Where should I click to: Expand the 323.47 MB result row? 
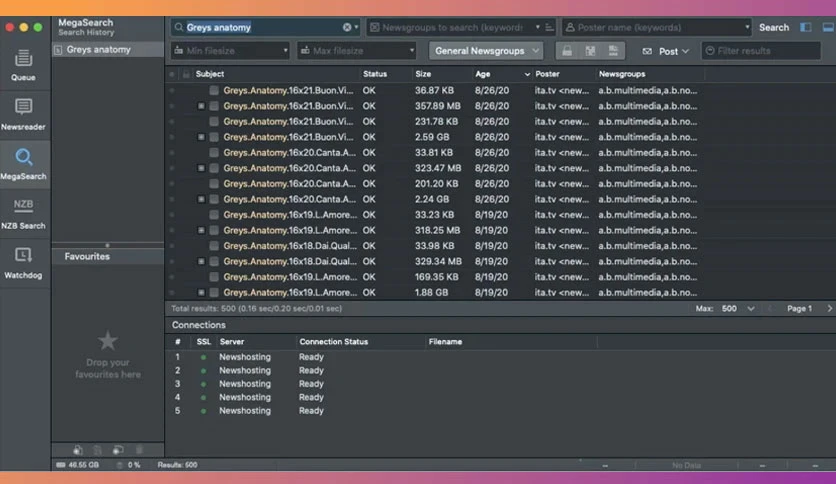[201, 168]
